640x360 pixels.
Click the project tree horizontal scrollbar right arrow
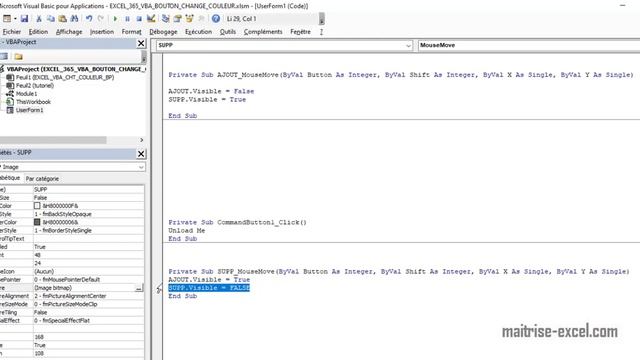(142, 140)
